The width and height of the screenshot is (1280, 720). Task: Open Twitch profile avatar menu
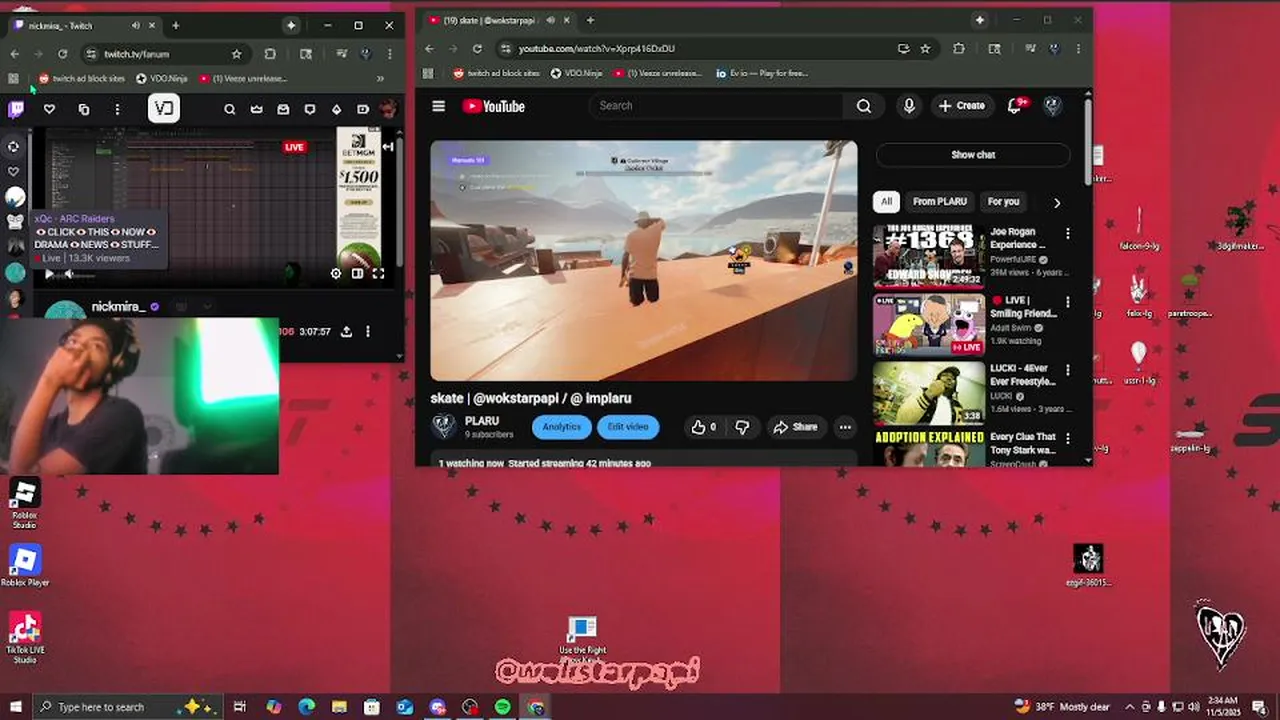387,109
